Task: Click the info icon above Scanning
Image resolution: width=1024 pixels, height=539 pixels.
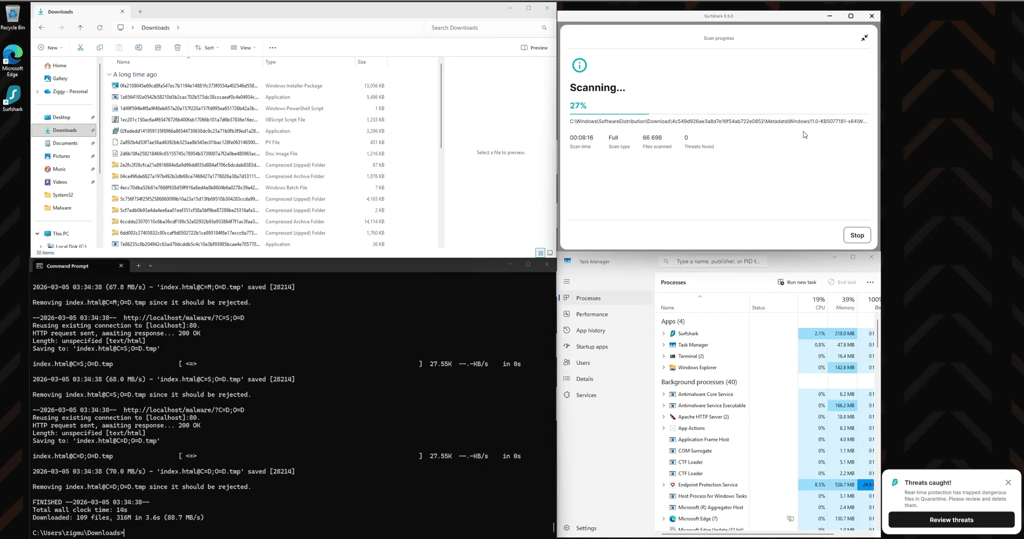Action: coord(579,65)
